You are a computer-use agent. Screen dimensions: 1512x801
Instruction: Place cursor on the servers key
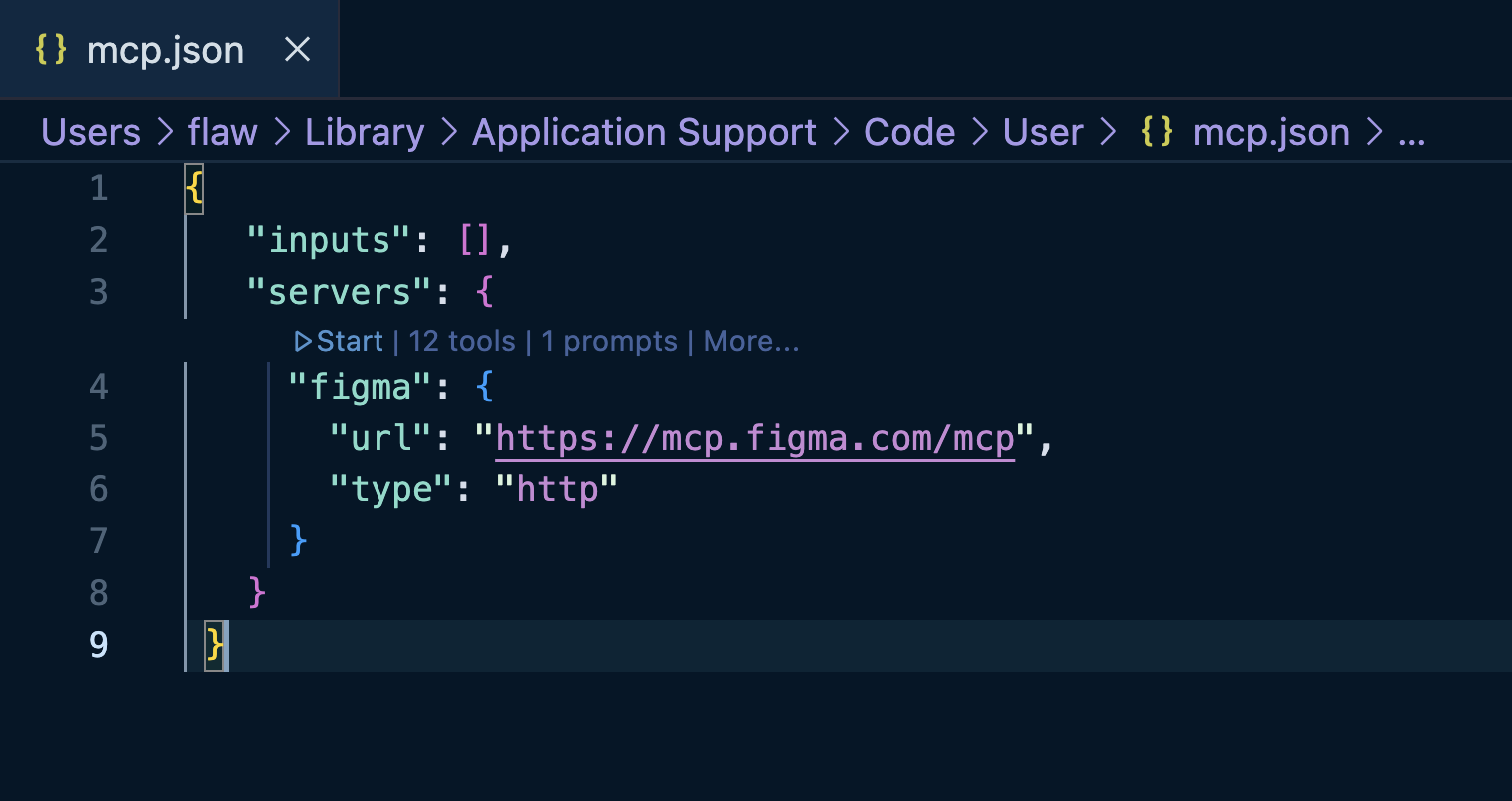(342, 291)
